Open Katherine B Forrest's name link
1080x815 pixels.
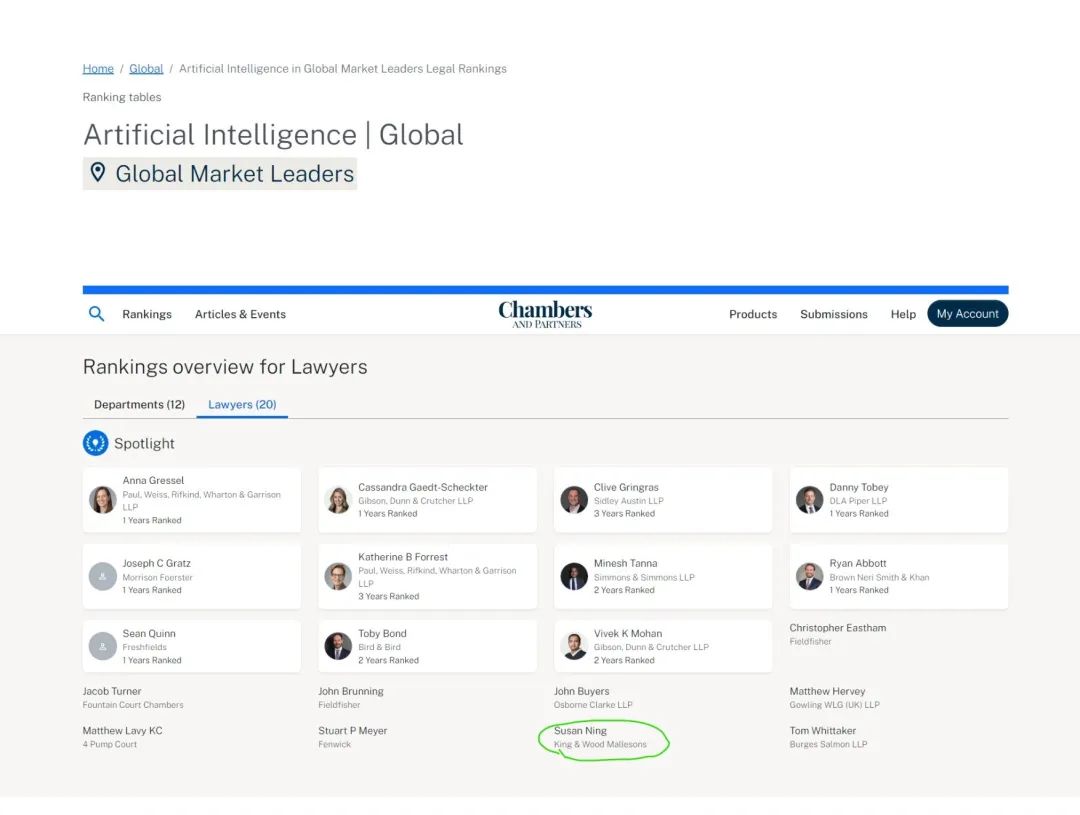pyautogui.click(x=403, y=557)
